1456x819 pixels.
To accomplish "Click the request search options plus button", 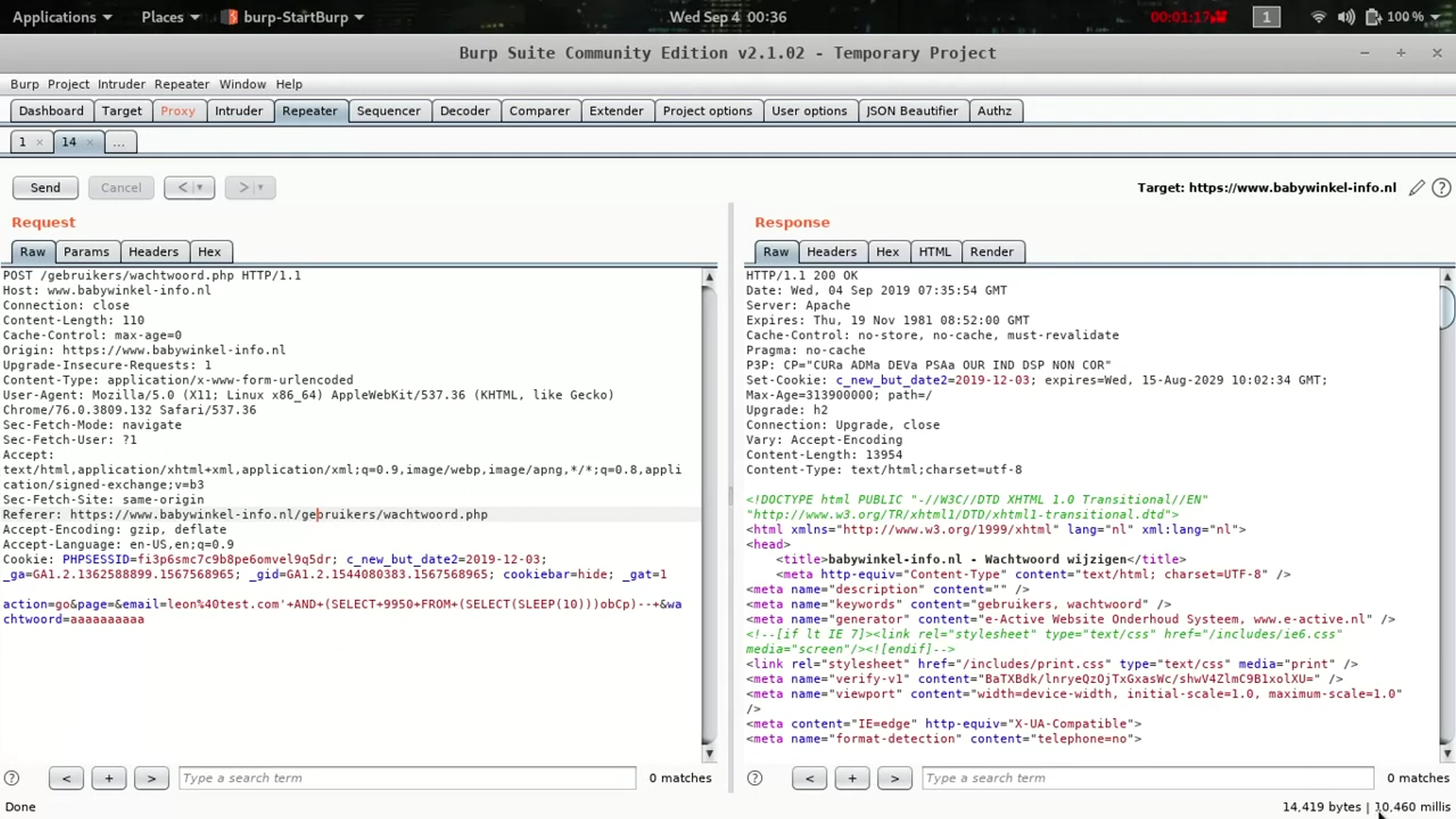I will tap(108, 778).
